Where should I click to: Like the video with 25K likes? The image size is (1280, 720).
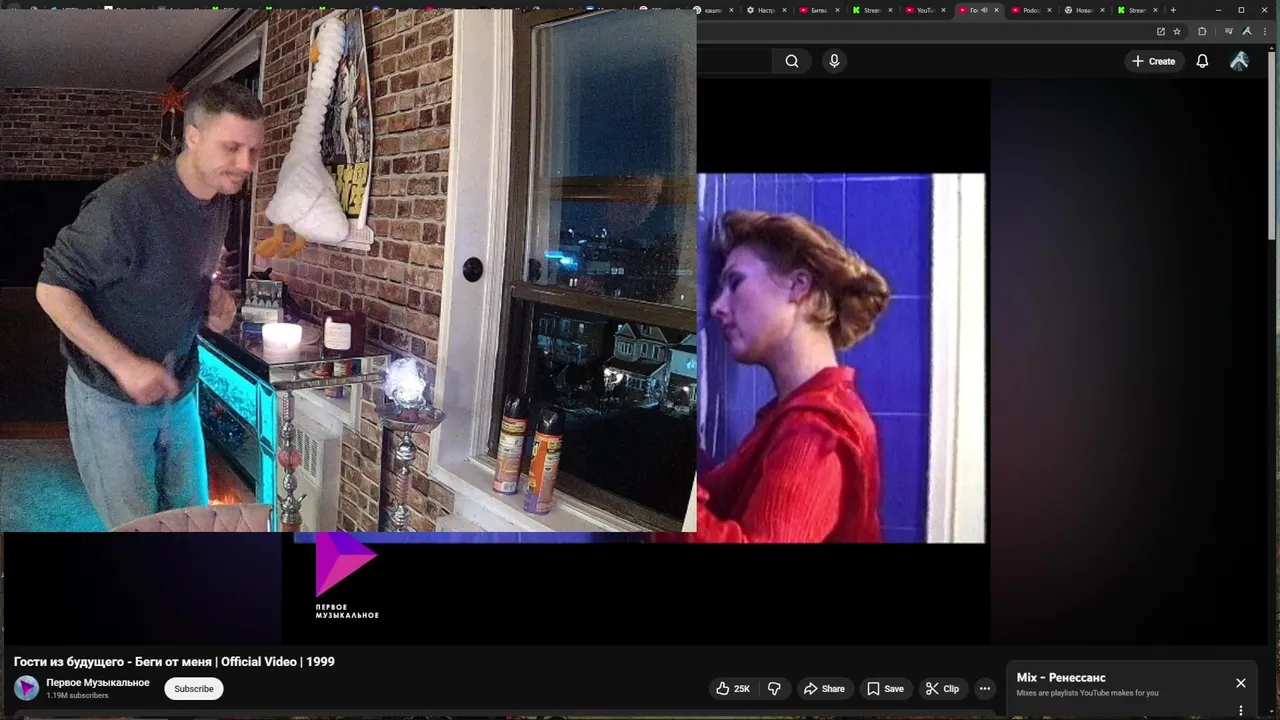point(732,688)
